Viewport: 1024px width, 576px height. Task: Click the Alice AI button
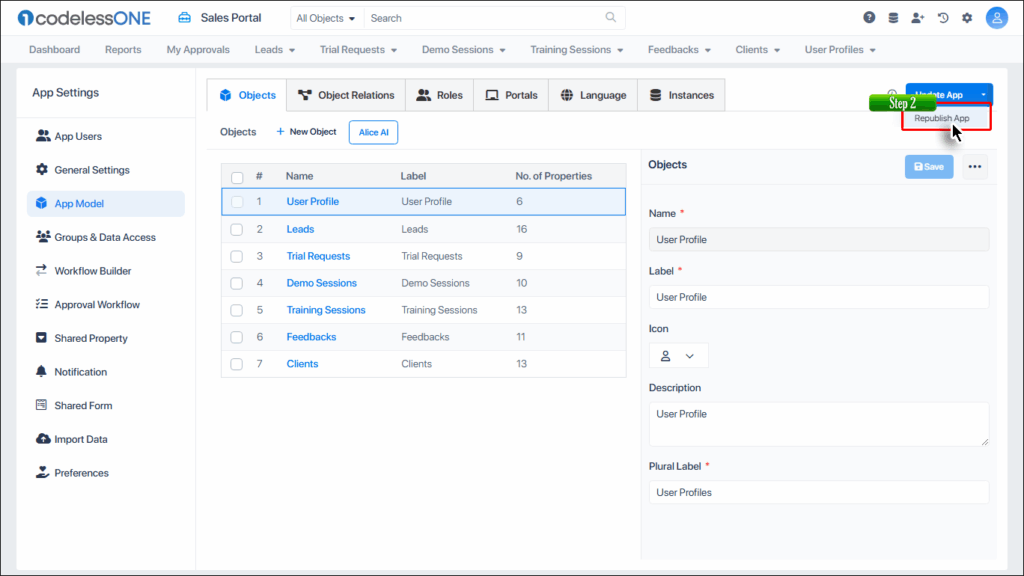tap(373, 132)
